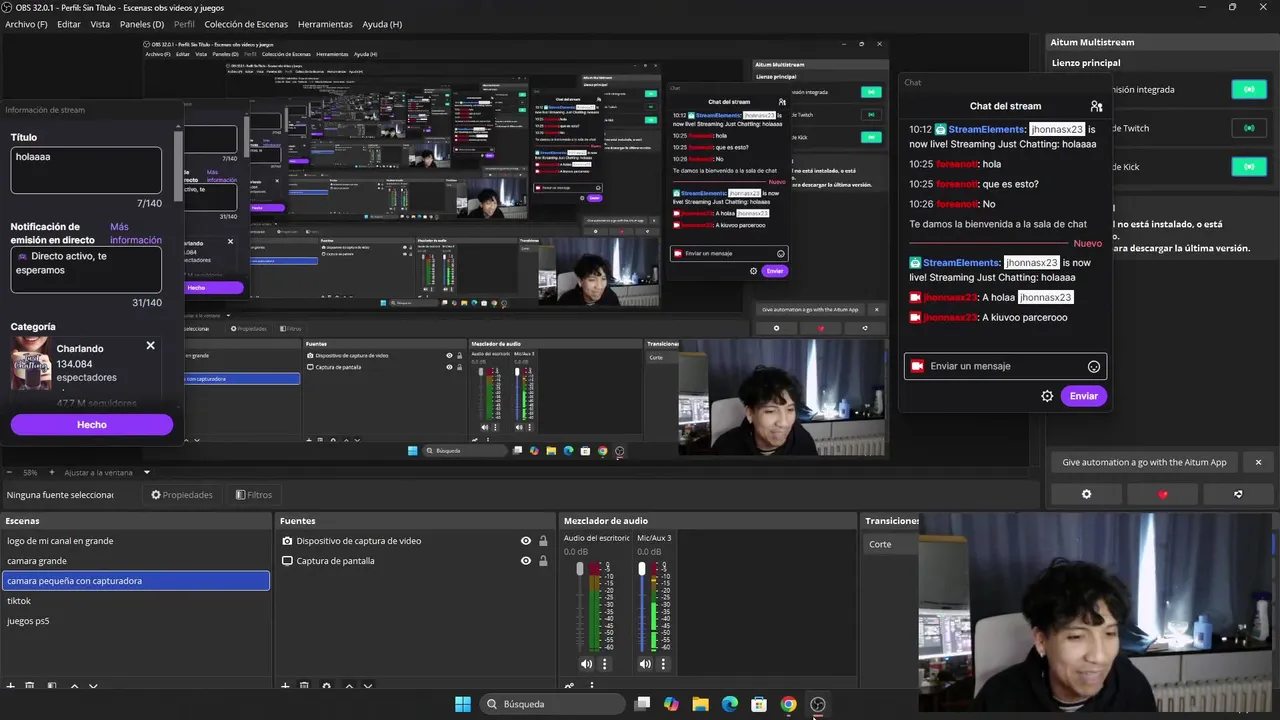Open the Ayuda menu
1280x720 pixels.
382,24
